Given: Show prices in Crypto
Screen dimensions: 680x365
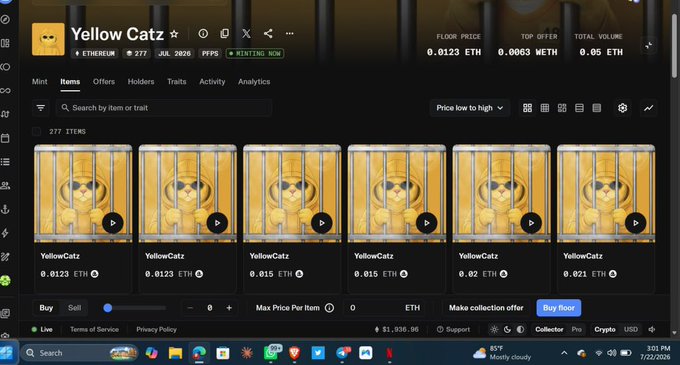Looking at the screenshot, I should click(605, 329).
